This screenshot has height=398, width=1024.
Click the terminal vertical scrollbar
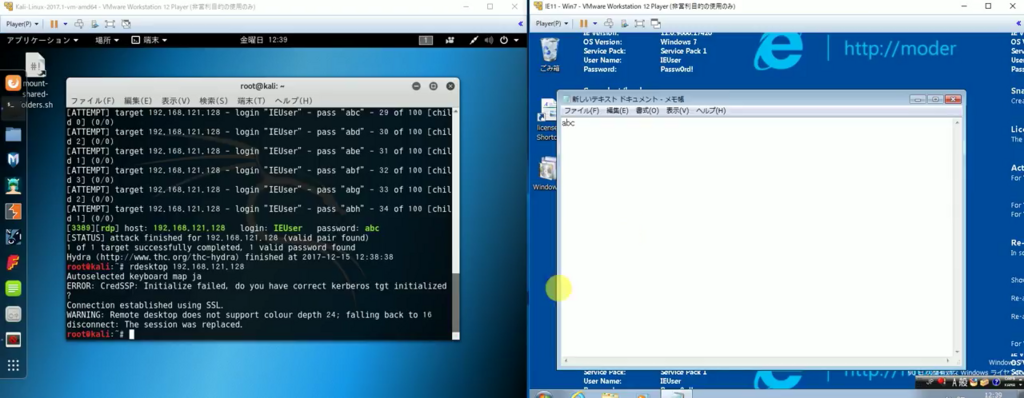456,223
